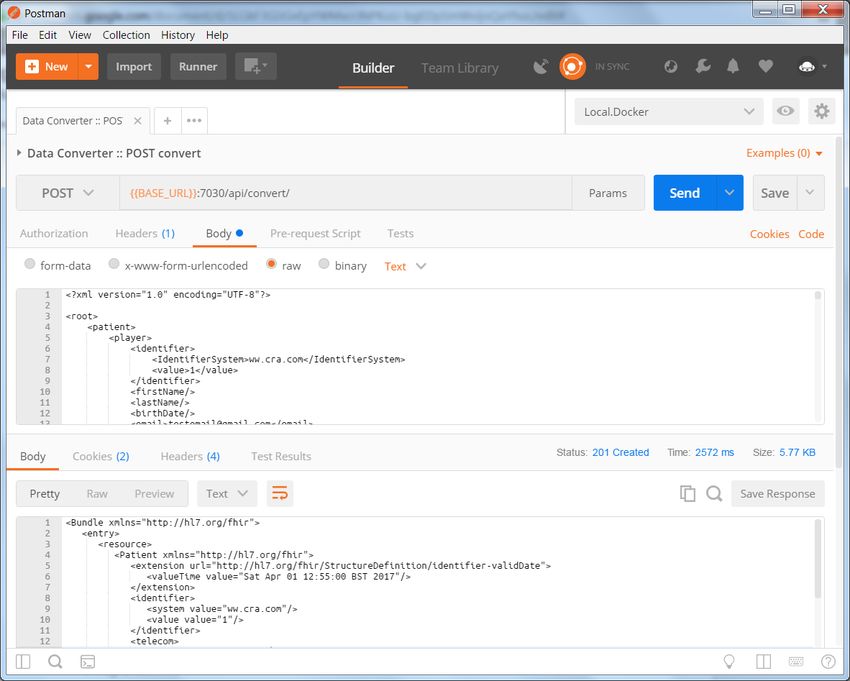Open the Runner button
The width and height of the screenshot is (850, 681).
pyautogui.click(x=198, y=67)
